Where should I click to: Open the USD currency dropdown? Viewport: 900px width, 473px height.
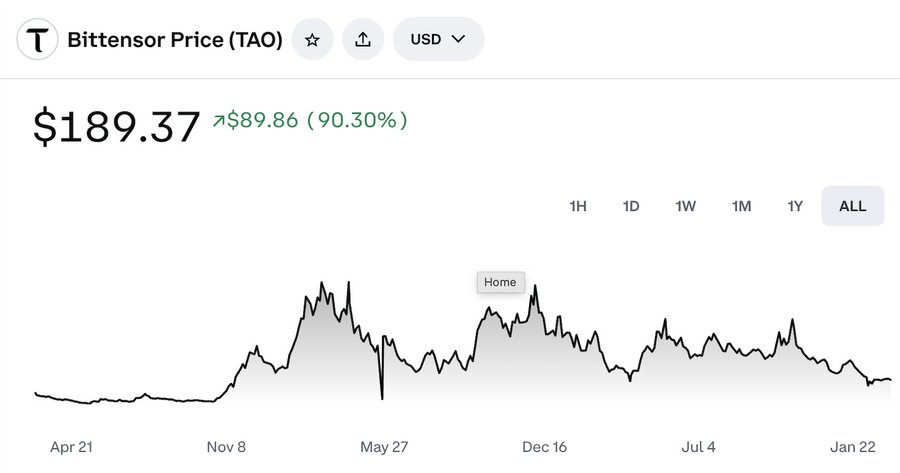tap(439, 40)
